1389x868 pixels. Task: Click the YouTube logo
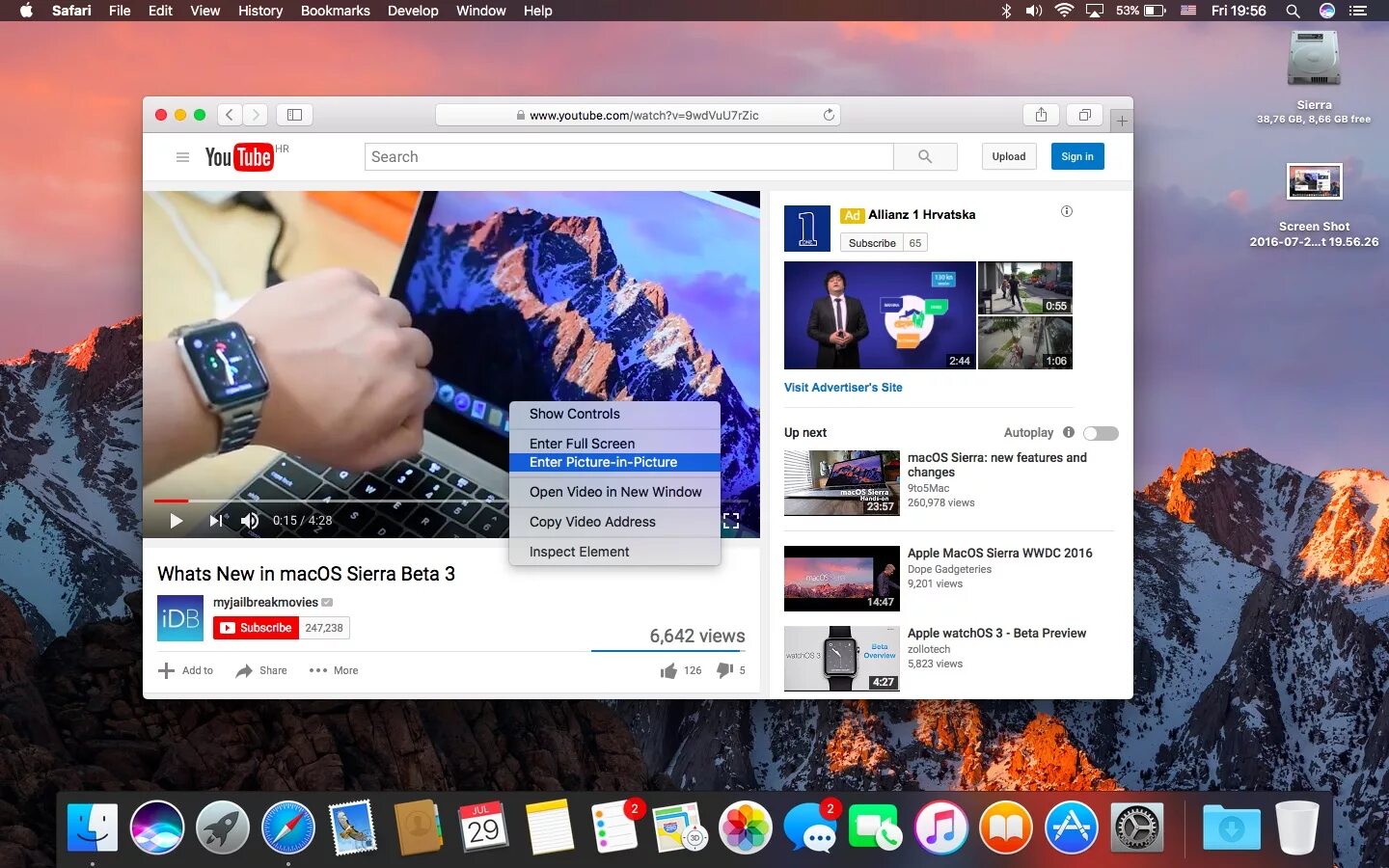click(239, 157)
